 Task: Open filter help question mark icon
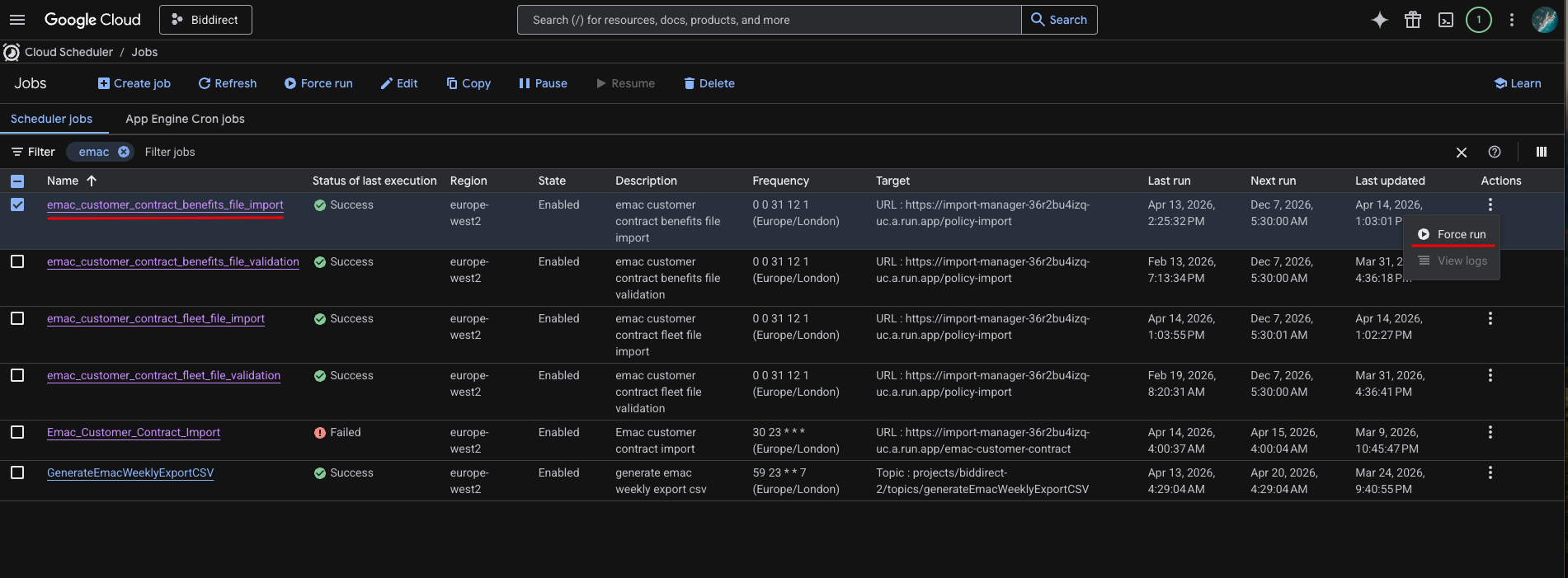tap(1495, 152)
